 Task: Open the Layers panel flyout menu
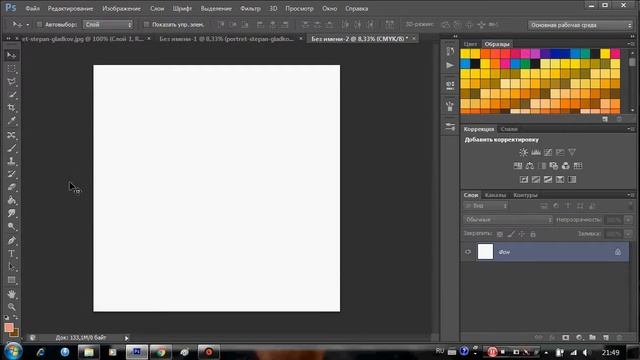coord(632,195)
